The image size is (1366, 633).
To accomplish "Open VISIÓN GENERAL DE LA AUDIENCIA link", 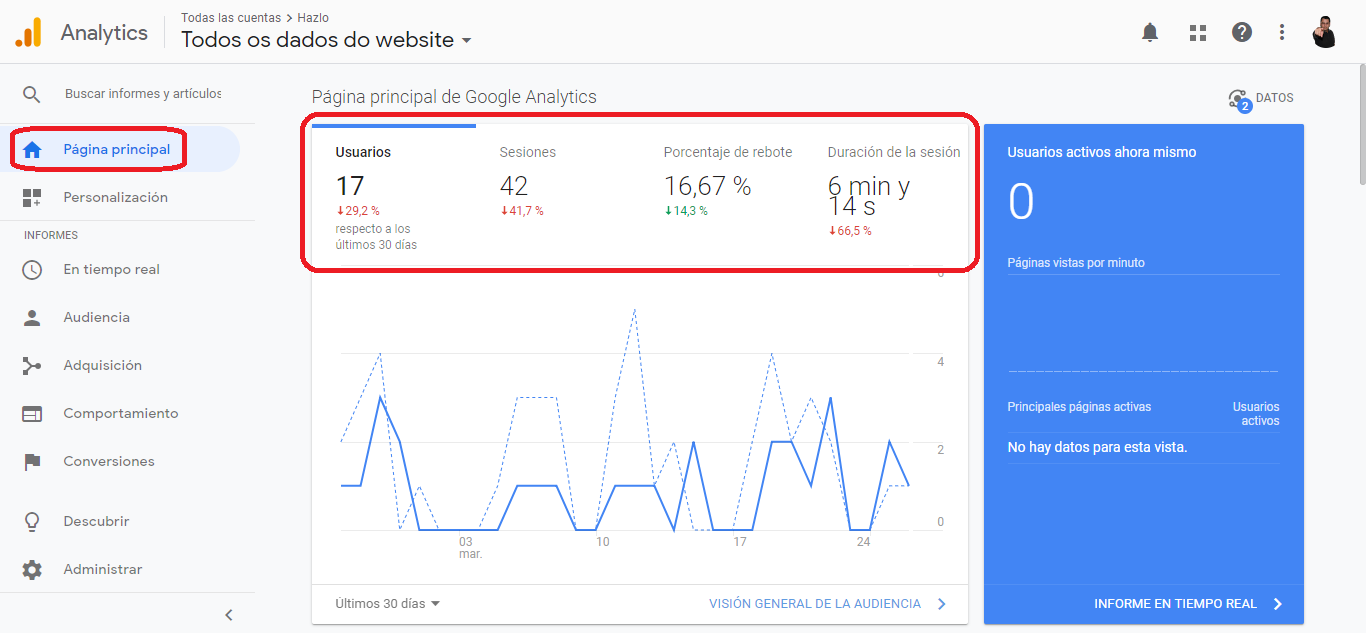I will (x=815, y=604).
